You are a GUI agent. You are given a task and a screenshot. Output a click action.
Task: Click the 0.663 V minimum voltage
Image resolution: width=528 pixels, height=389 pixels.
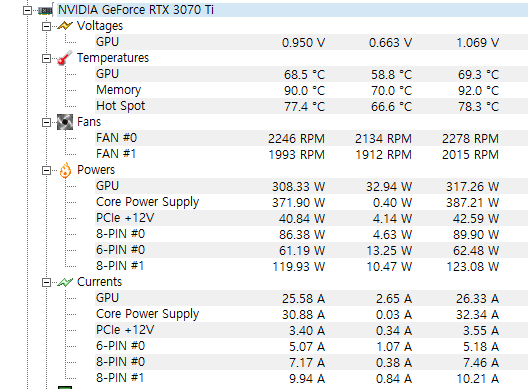[391, 43]
